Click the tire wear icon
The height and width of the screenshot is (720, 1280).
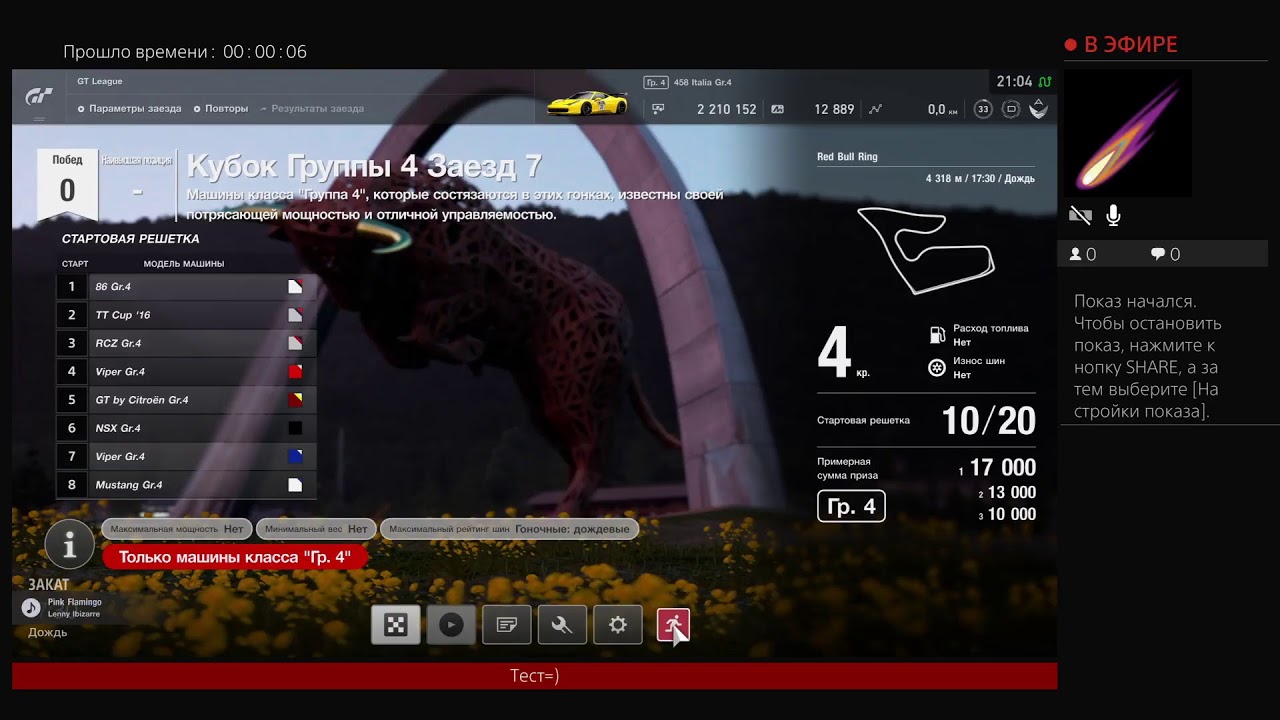[x=937, y=368]
